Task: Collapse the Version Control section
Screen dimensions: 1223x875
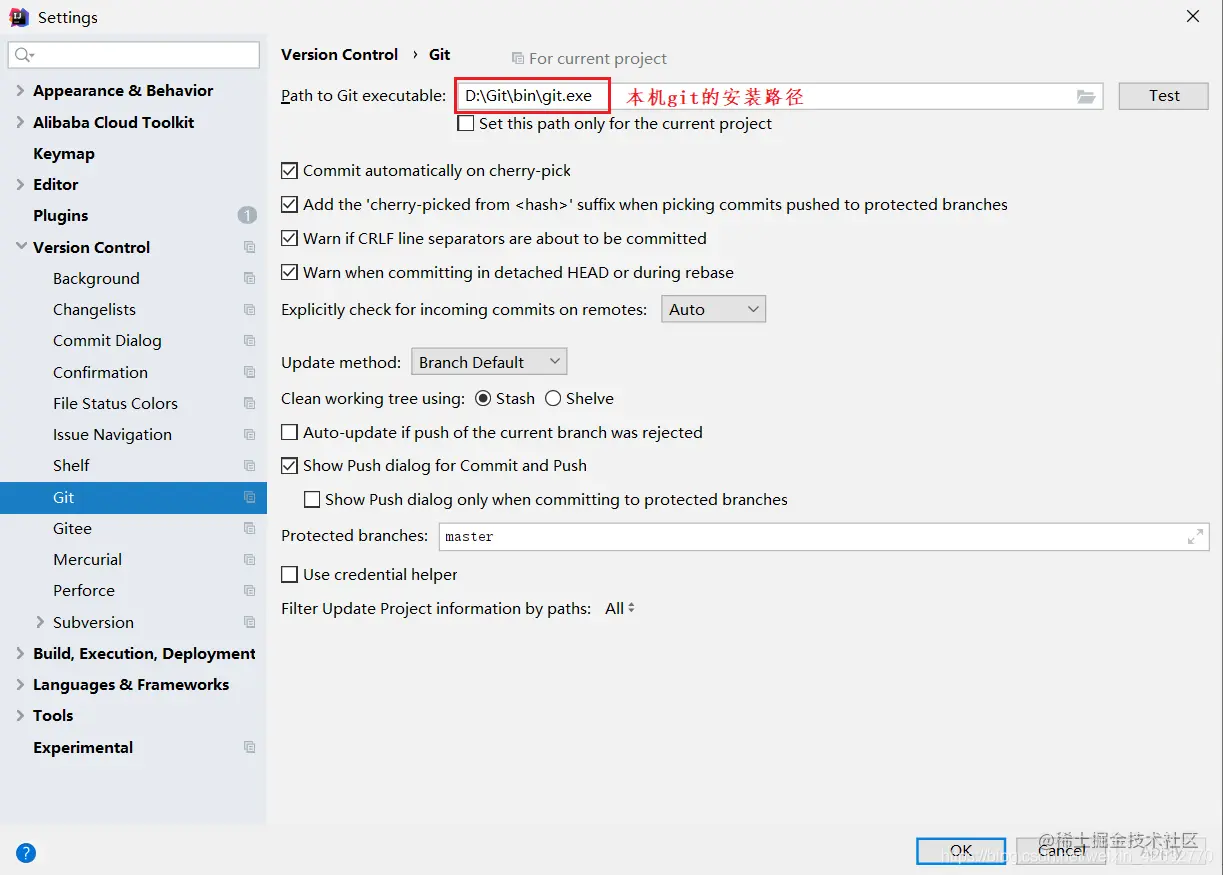Action: point(20,247)
